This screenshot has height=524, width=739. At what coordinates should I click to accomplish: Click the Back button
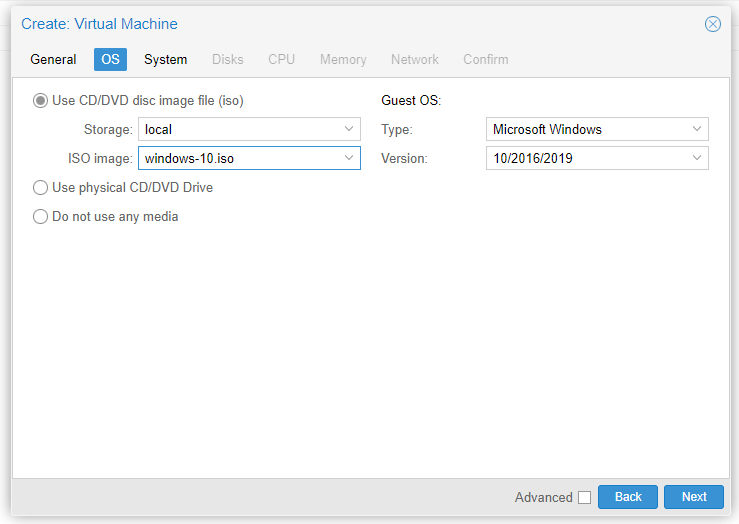click(628, 497)
